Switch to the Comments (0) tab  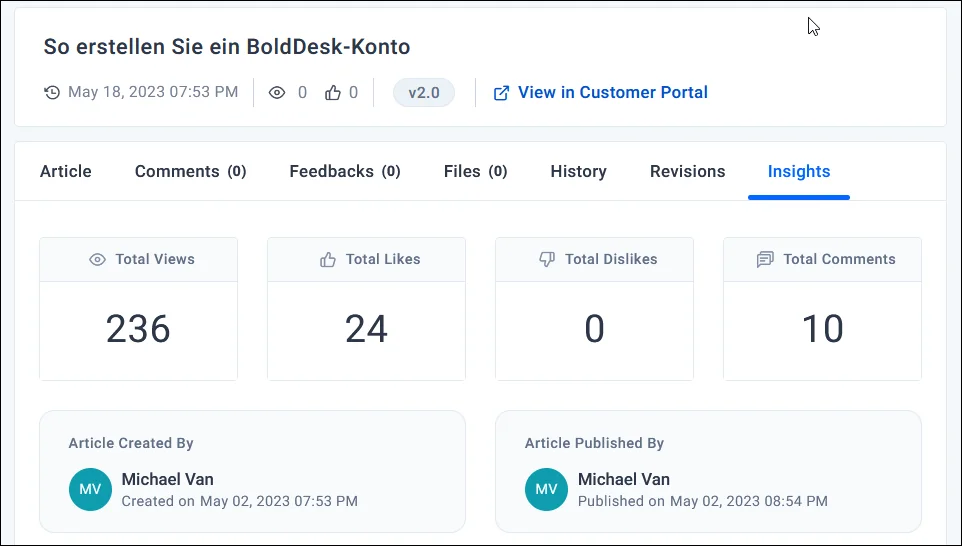coord(190,171)
